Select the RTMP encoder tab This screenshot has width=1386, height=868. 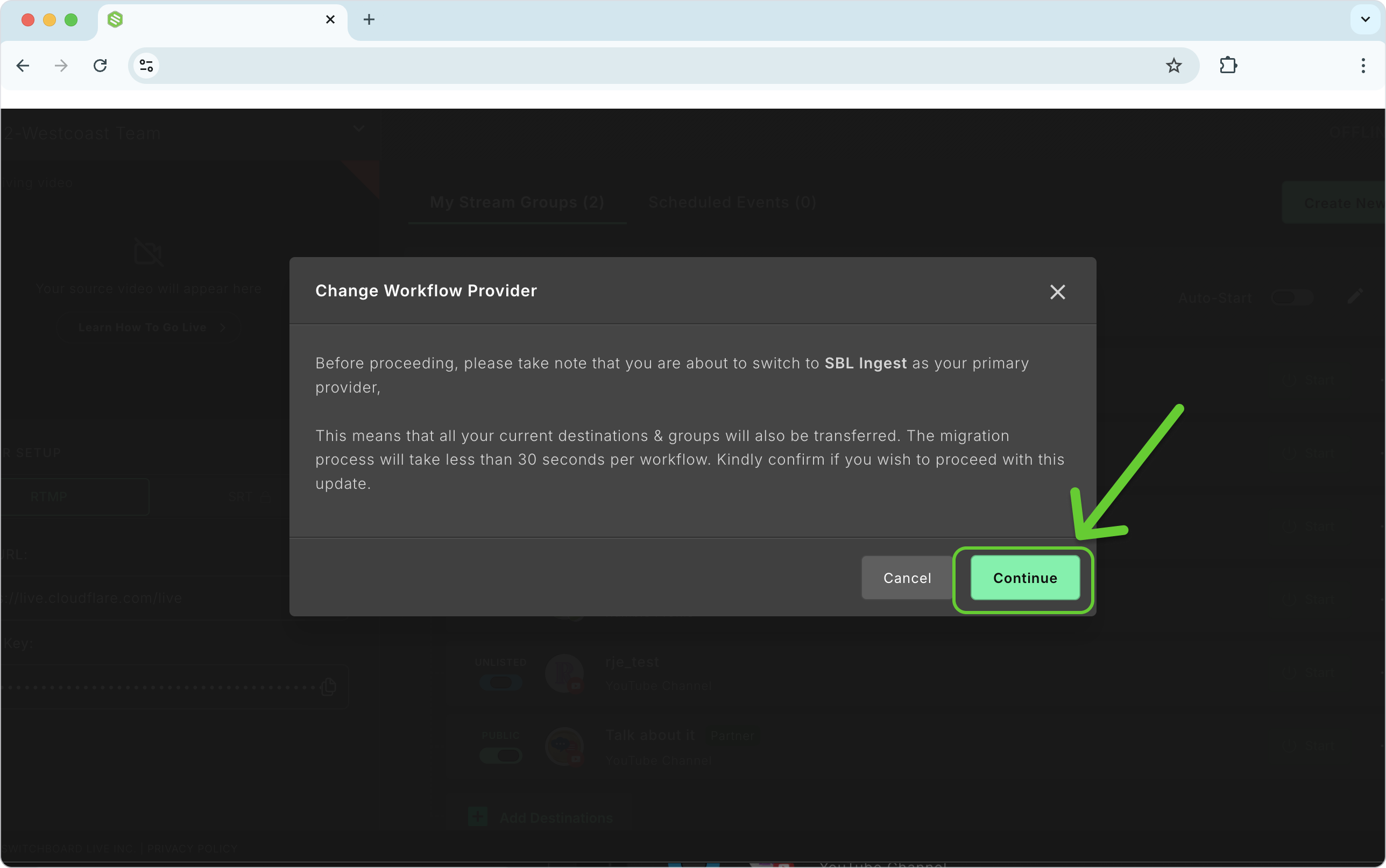[75, 496]
